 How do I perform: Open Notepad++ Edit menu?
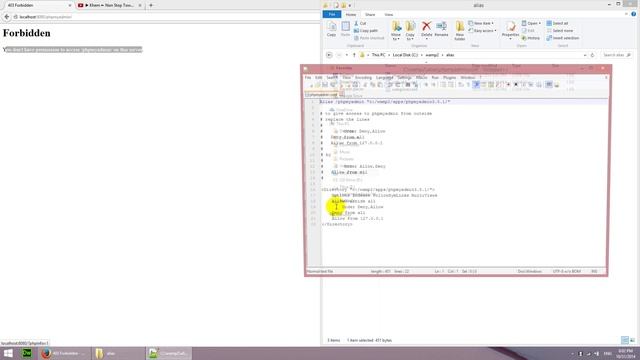318,78
